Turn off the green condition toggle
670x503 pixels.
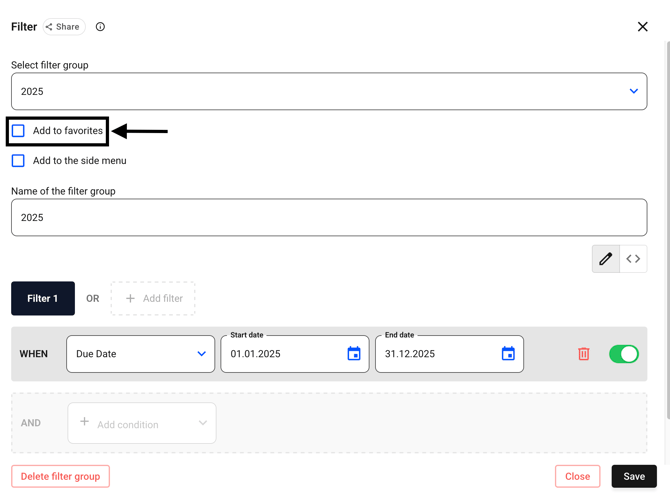[623, 354]
